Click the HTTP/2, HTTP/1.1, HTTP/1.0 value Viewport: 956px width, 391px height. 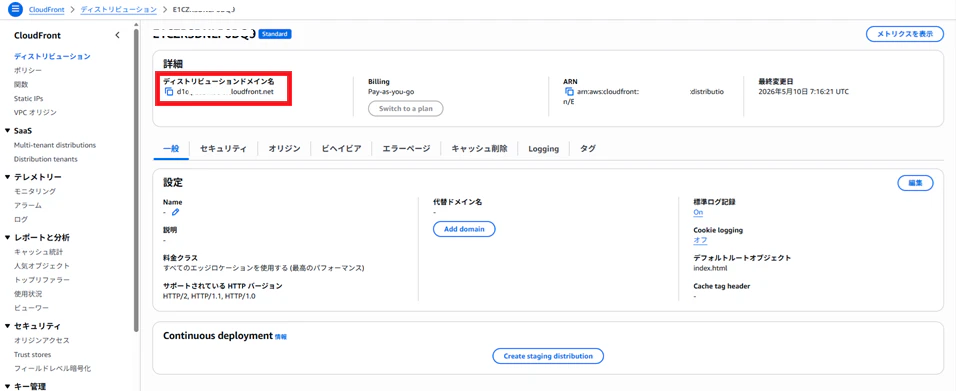tap(209, 296)
